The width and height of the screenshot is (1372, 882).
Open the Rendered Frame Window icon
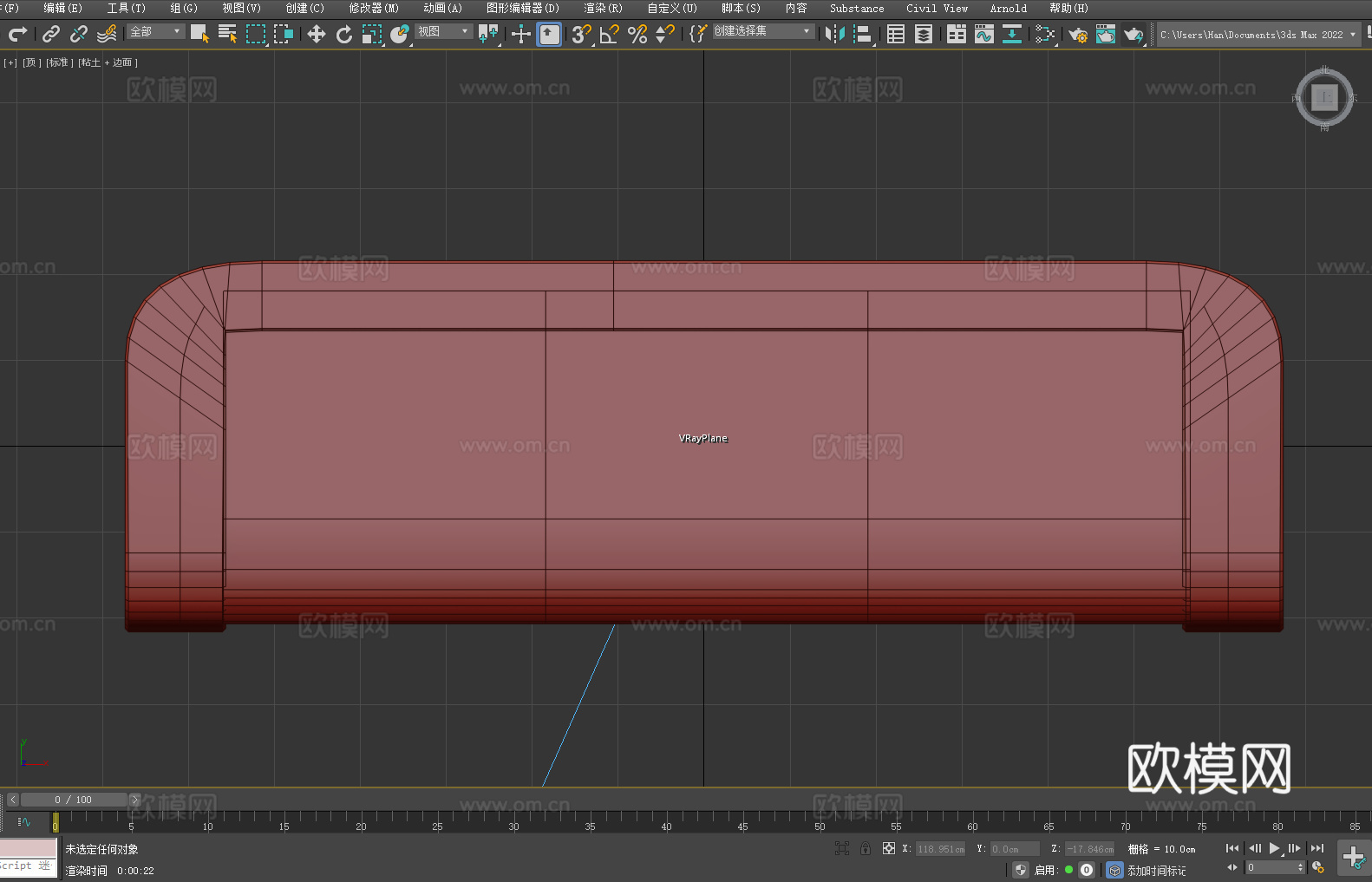(1106, 34)
